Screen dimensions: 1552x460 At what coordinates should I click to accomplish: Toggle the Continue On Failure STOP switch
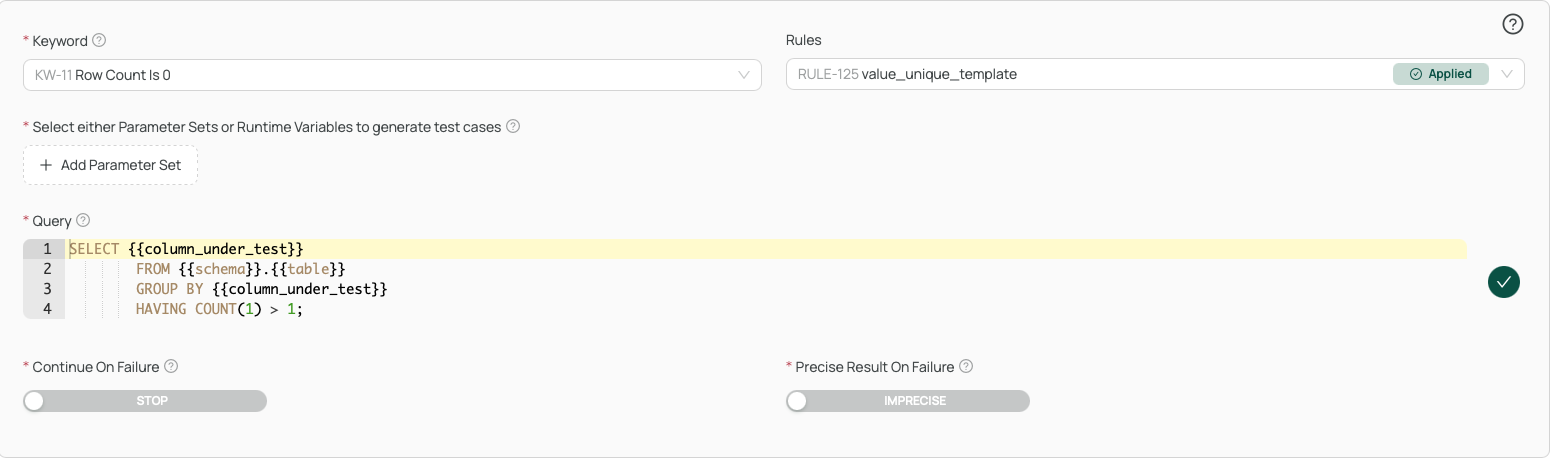click(145, 401)
